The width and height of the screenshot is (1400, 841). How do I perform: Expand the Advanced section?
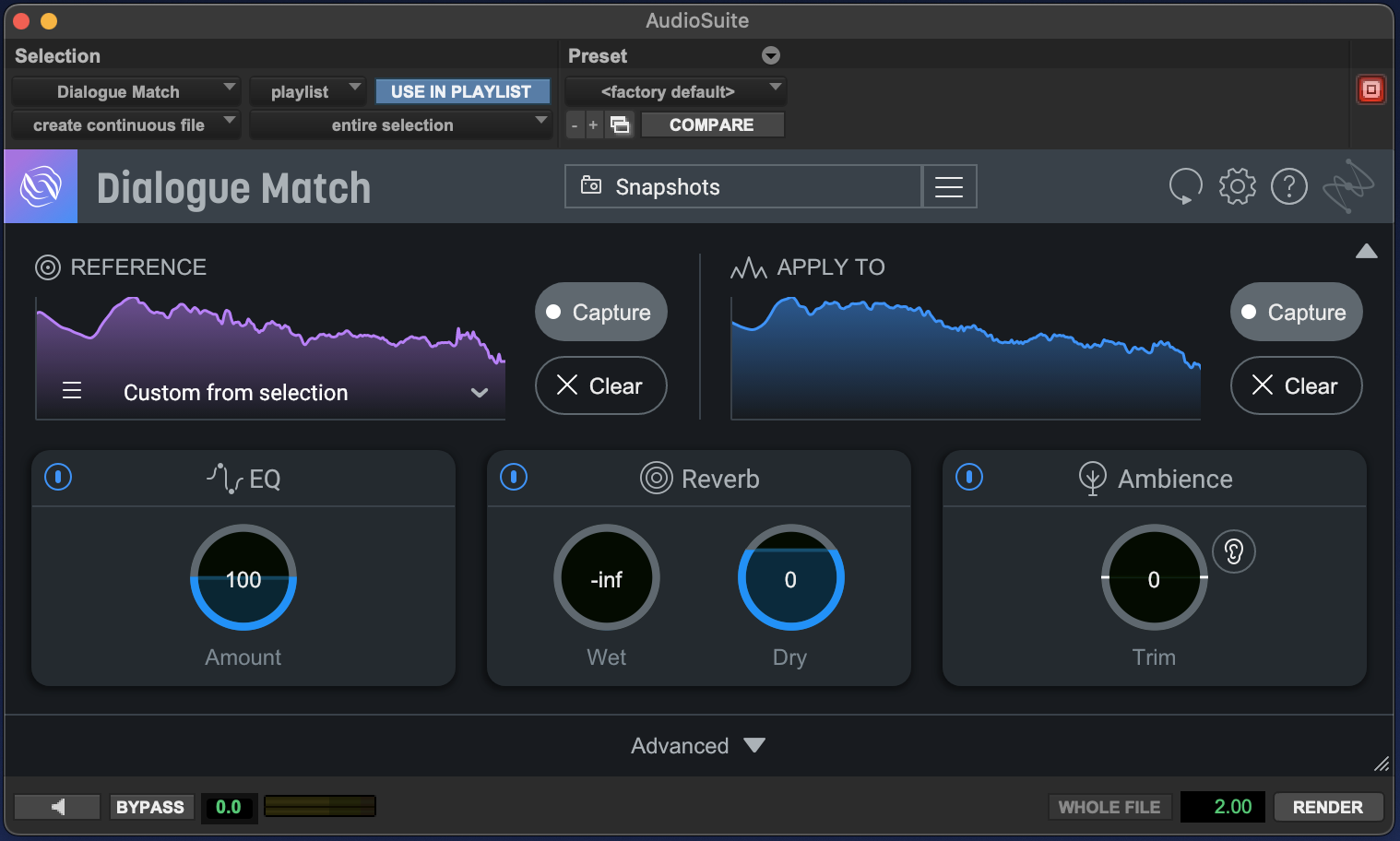pos(698,745)
